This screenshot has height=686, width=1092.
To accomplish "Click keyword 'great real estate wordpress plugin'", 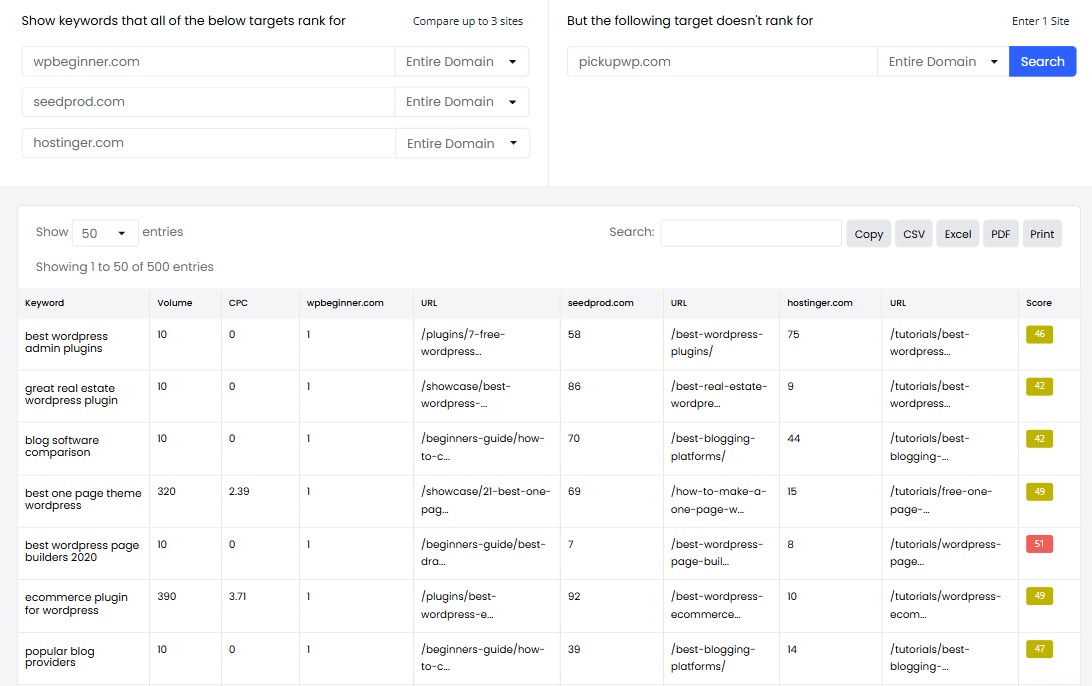I will tap(71, 394).
